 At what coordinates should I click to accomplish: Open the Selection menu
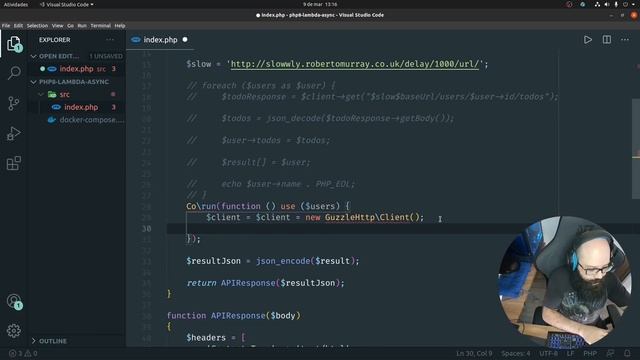pos(38,25)
